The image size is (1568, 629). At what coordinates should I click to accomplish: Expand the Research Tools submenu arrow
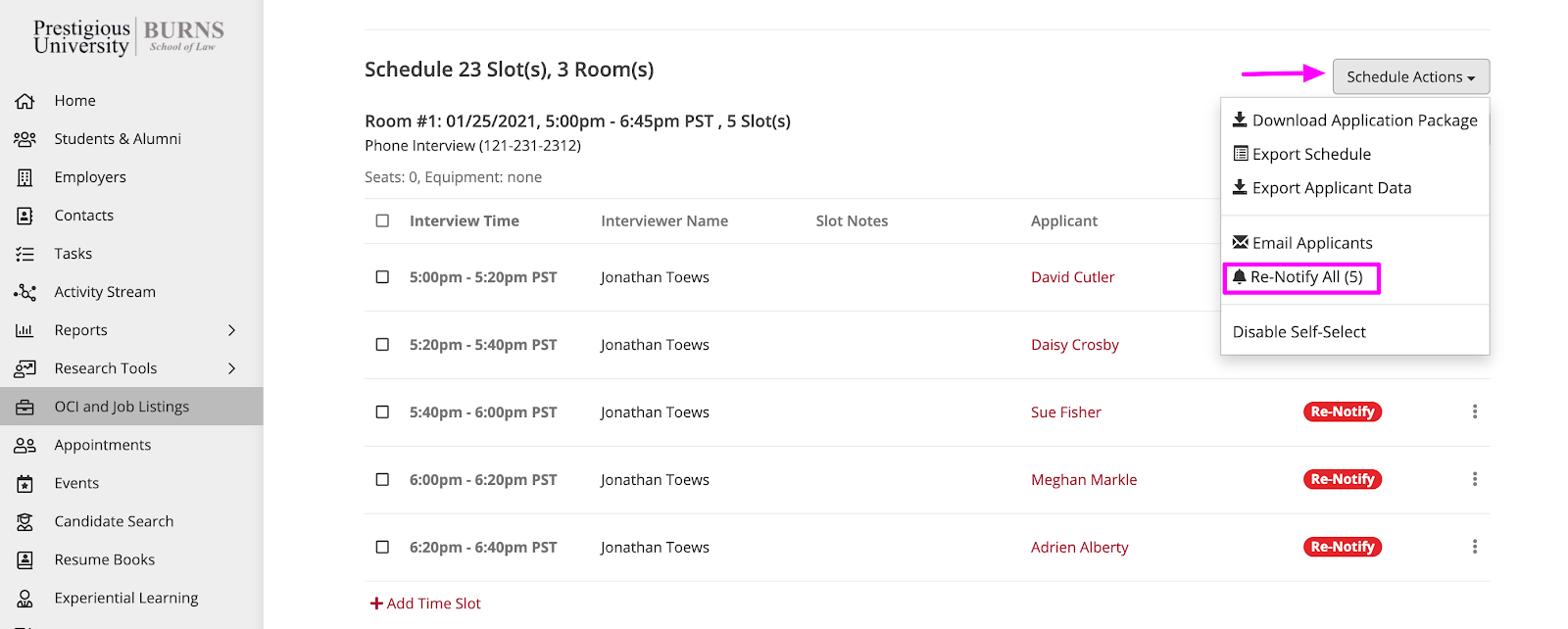coord(232,368)
